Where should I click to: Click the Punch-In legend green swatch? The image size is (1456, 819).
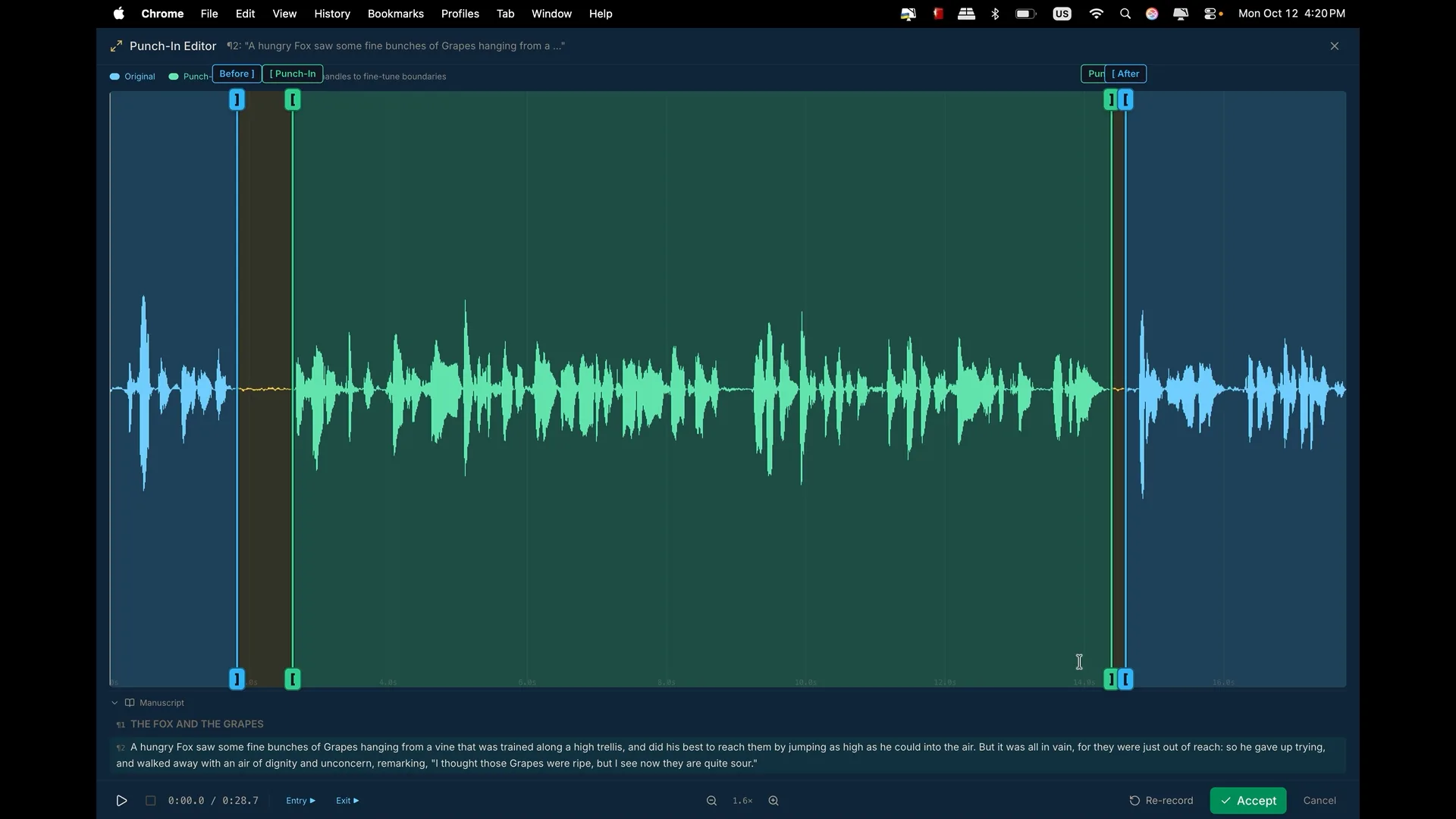174,77
